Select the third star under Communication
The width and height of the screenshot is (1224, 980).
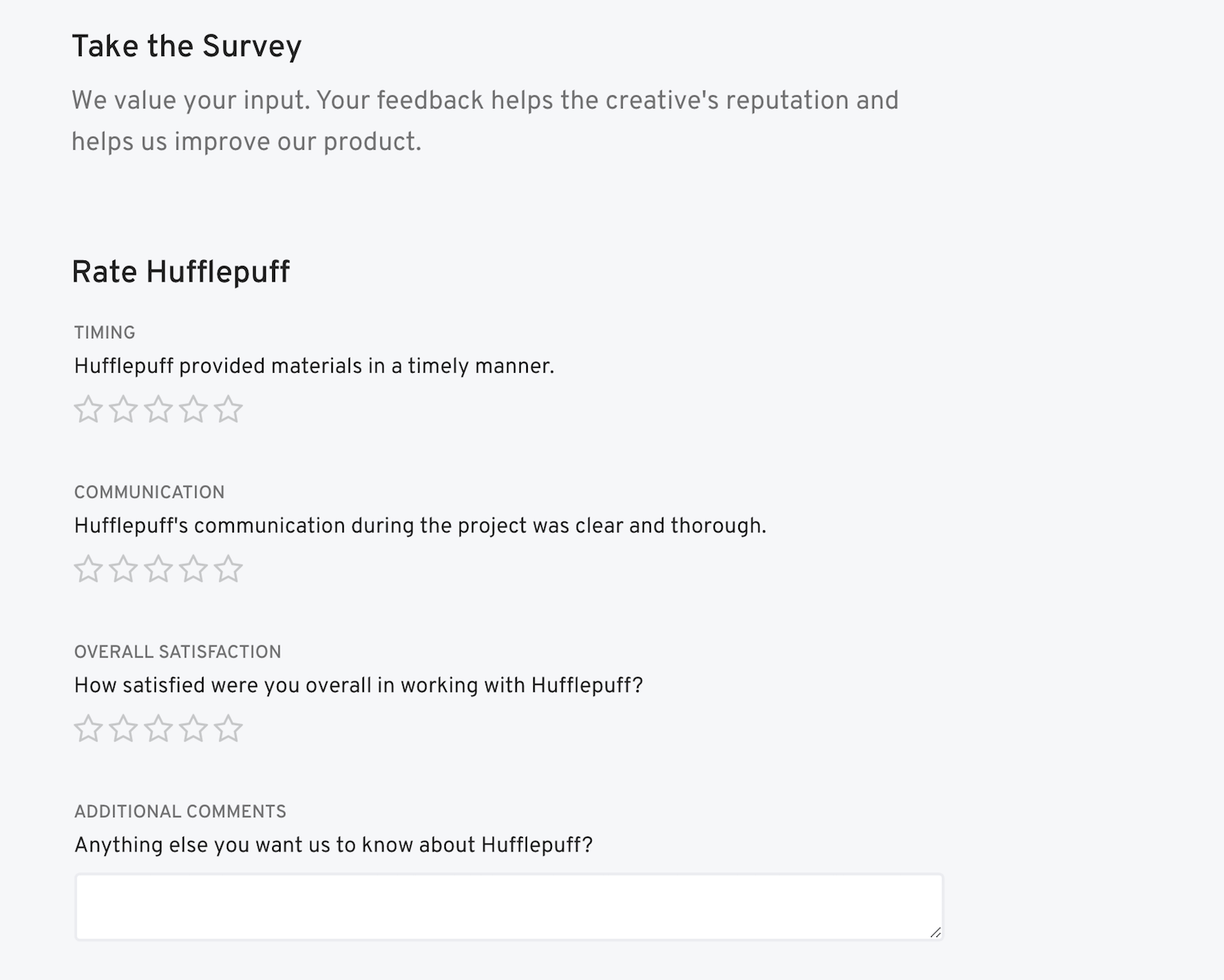point(157,569)
